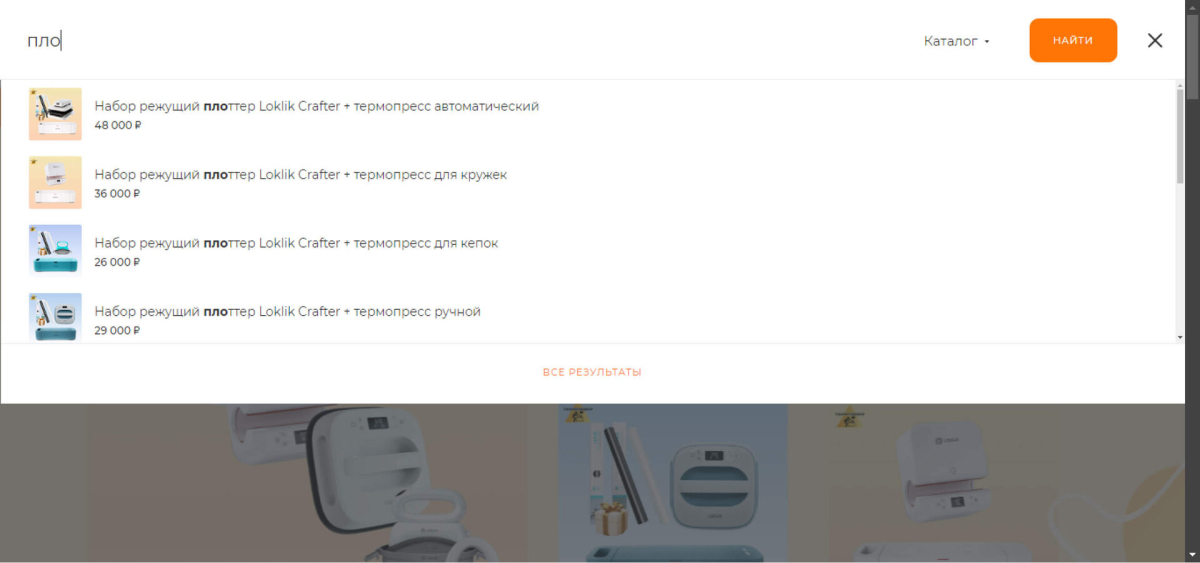
Task: Open thumbnail of термопресс для кружек set
Action: tap(55, 182)
